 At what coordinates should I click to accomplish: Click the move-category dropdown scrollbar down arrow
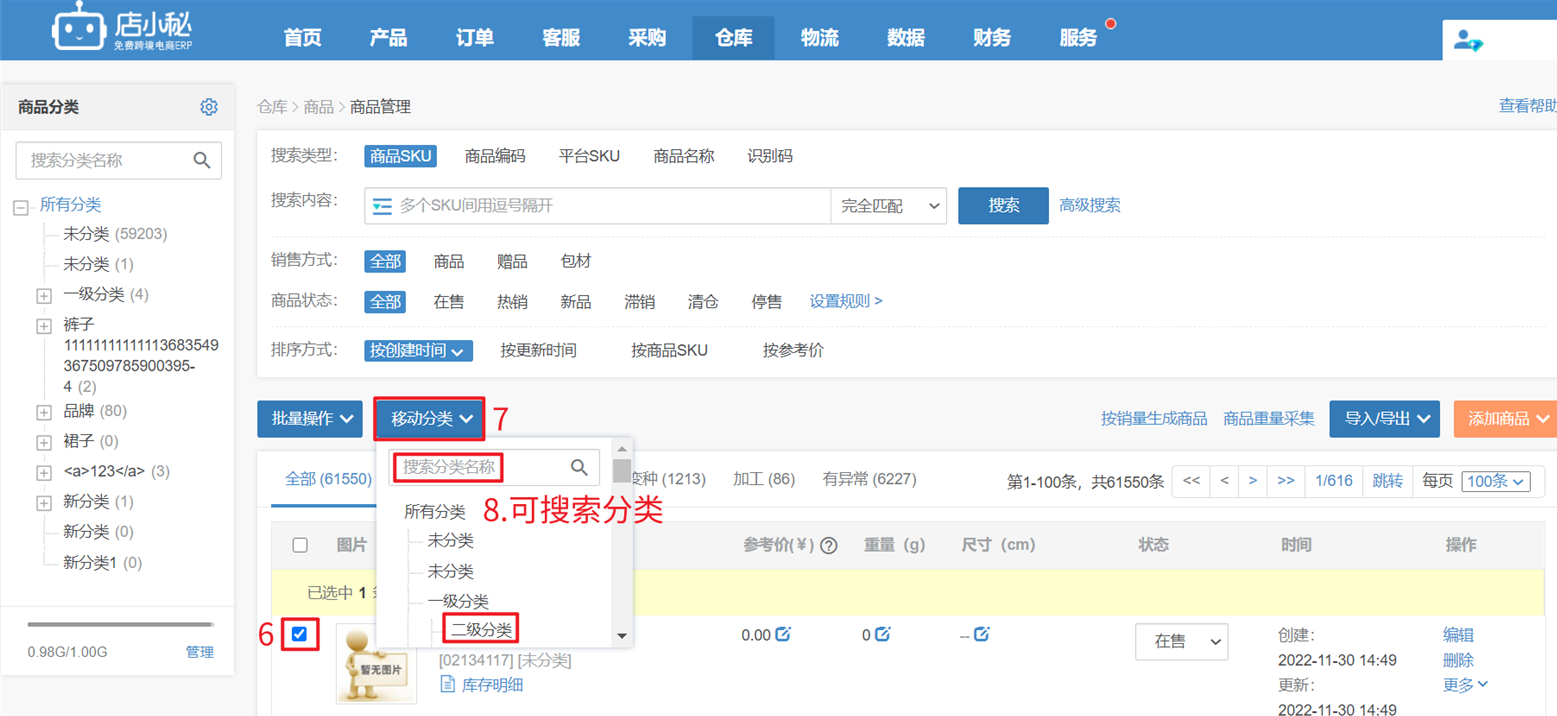[622, 636]
